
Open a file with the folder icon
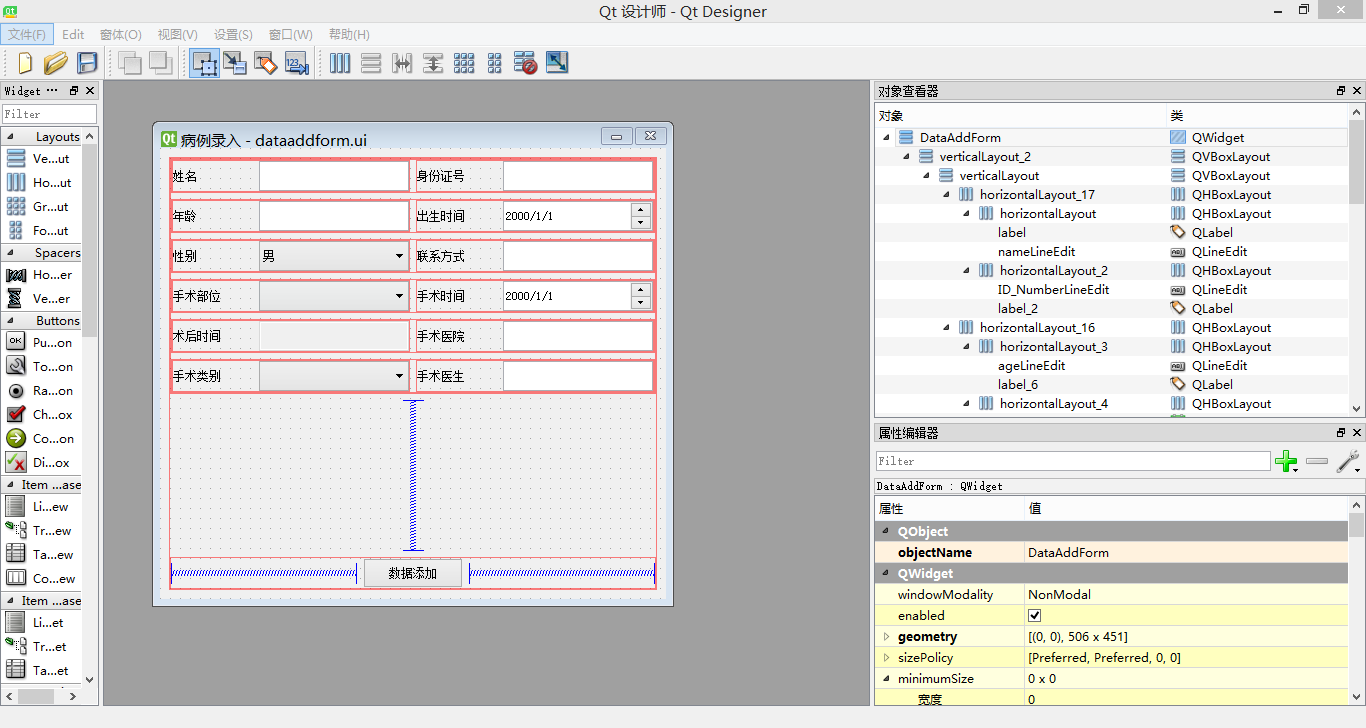click(56, 63)
